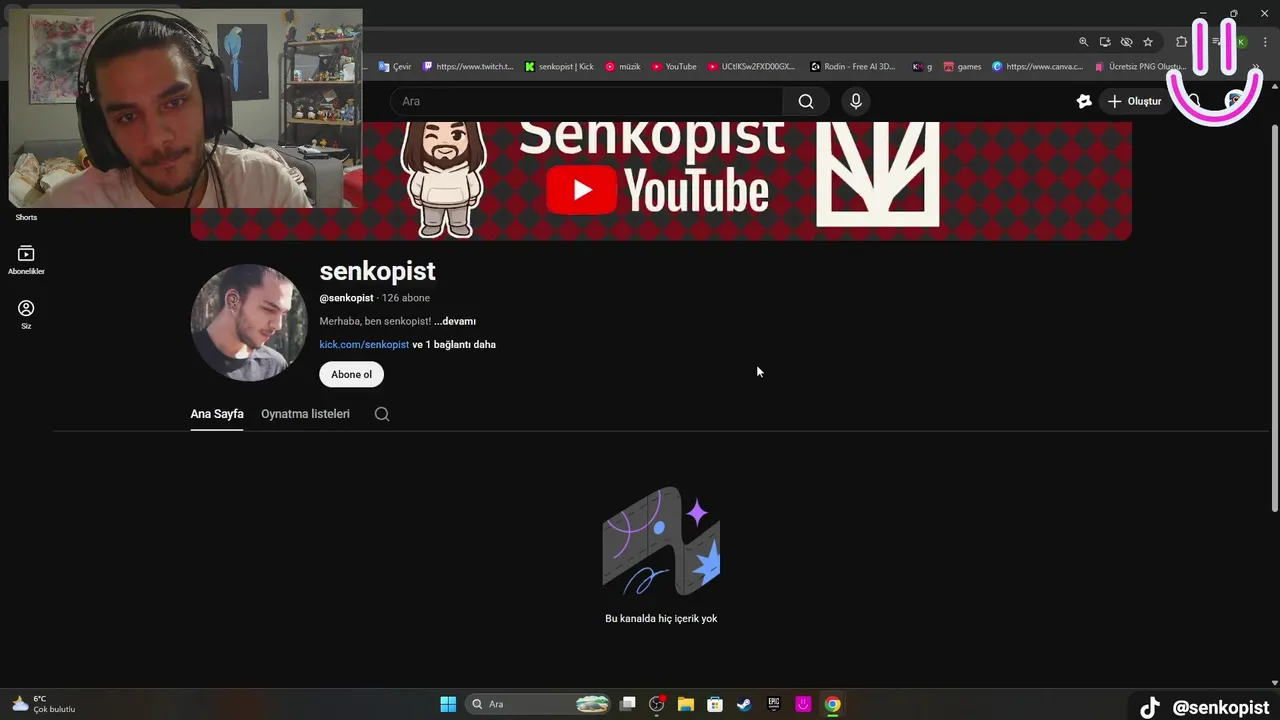The height and width of the screenshot is (720, 1280).
Task: Click the @senkopist handle text
Action: pyautogui.click(x=346, y=298)
